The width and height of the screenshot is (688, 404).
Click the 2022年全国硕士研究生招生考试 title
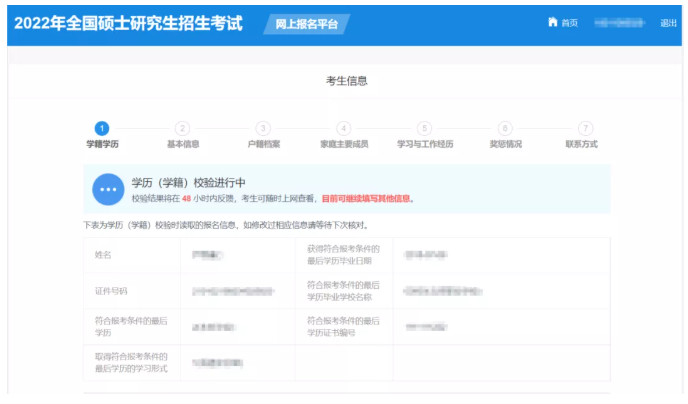coord(128,23)
